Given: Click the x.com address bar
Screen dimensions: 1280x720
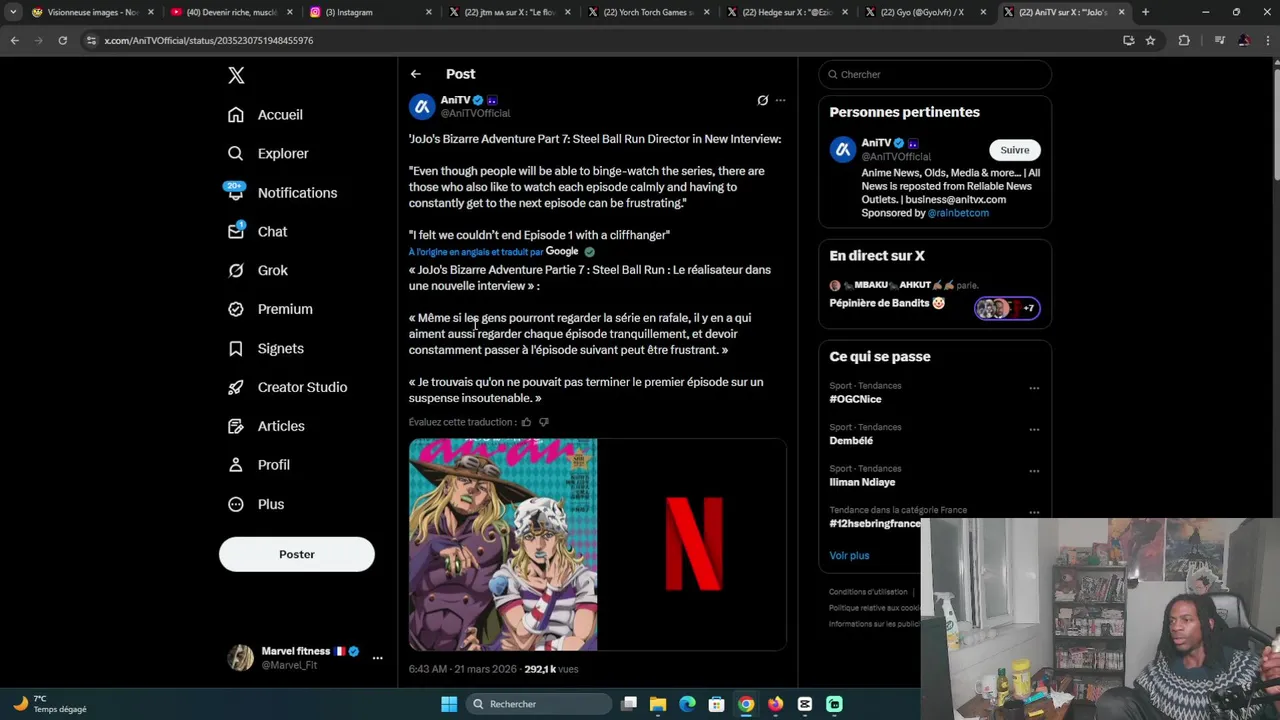Looking at the screenshot, I should 600,40.
